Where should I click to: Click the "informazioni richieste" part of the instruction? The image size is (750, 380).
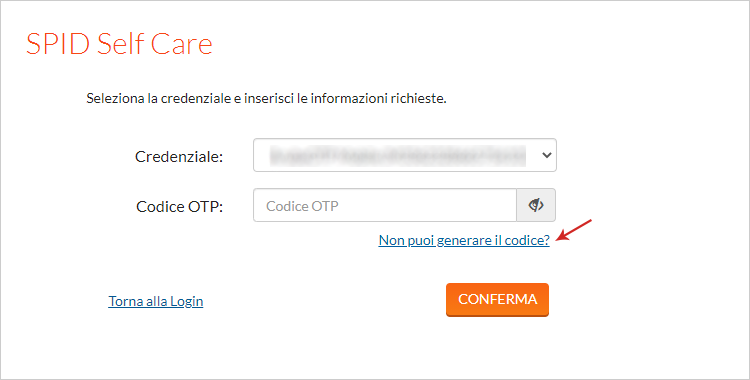(378, 99)
